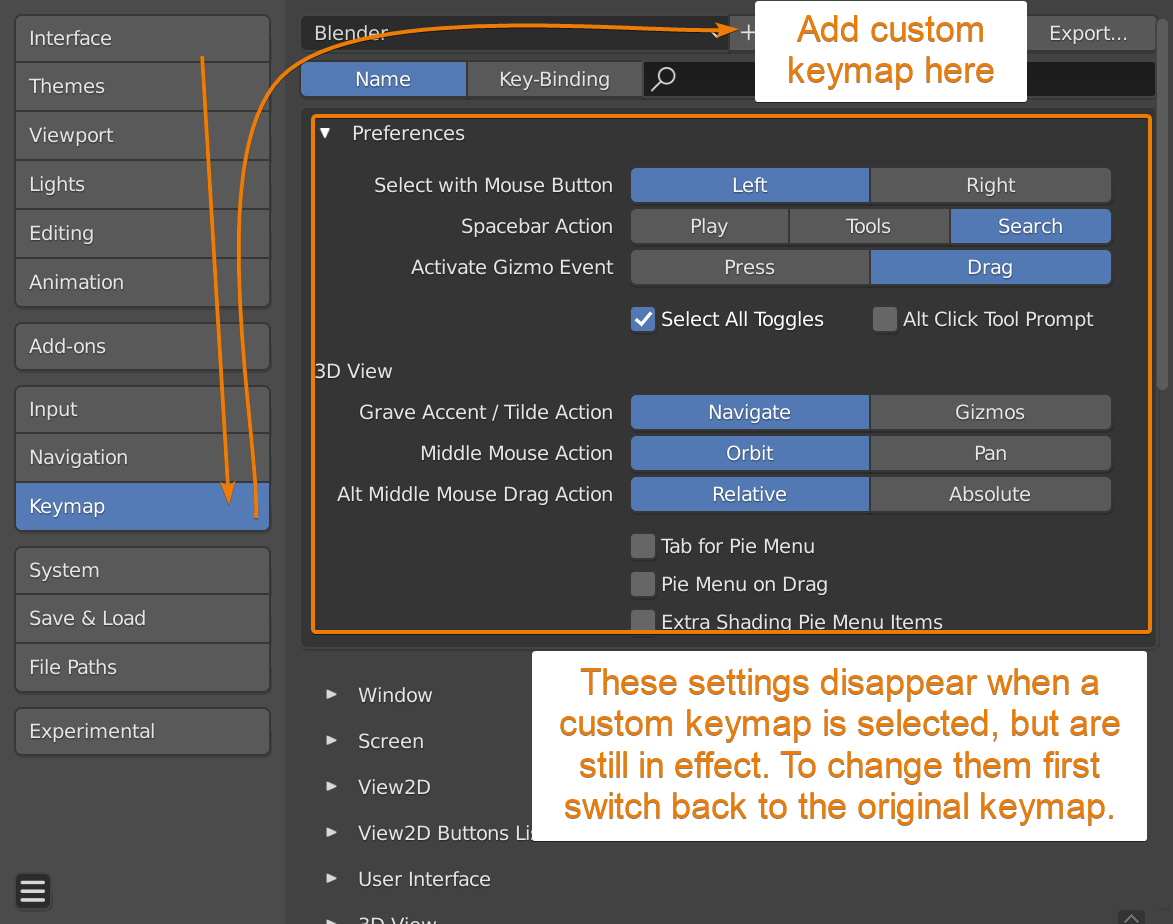1173x924 pixels.
Task: Enable Alt Click Tool Prompt checkbox
Action: click(884, 319)
